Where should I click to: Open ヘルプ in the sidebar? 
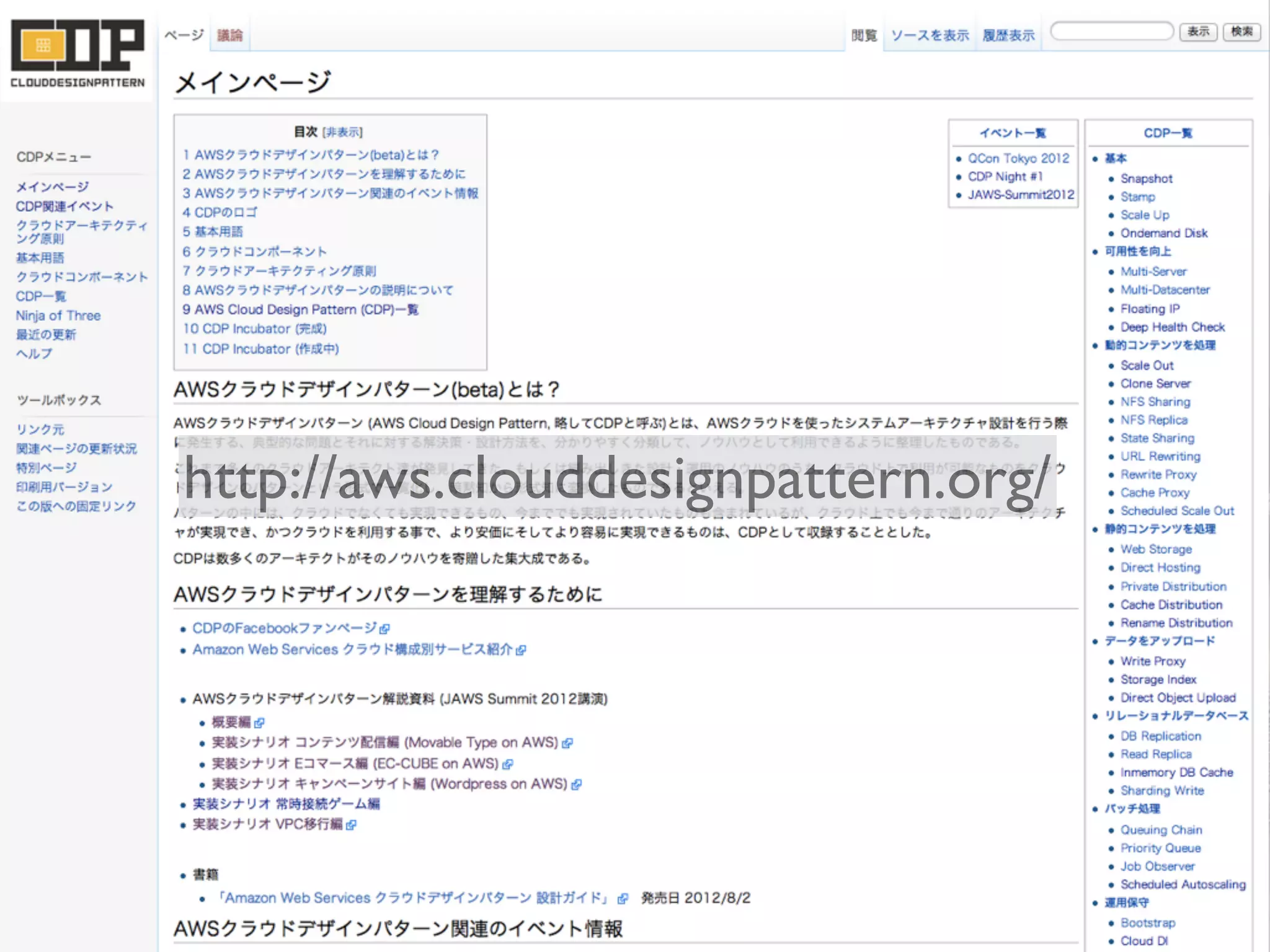click(x=34, y=353)
